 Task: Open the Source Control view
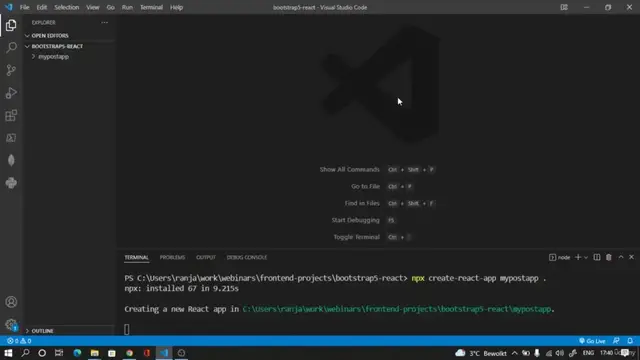[x=11, y=70]
